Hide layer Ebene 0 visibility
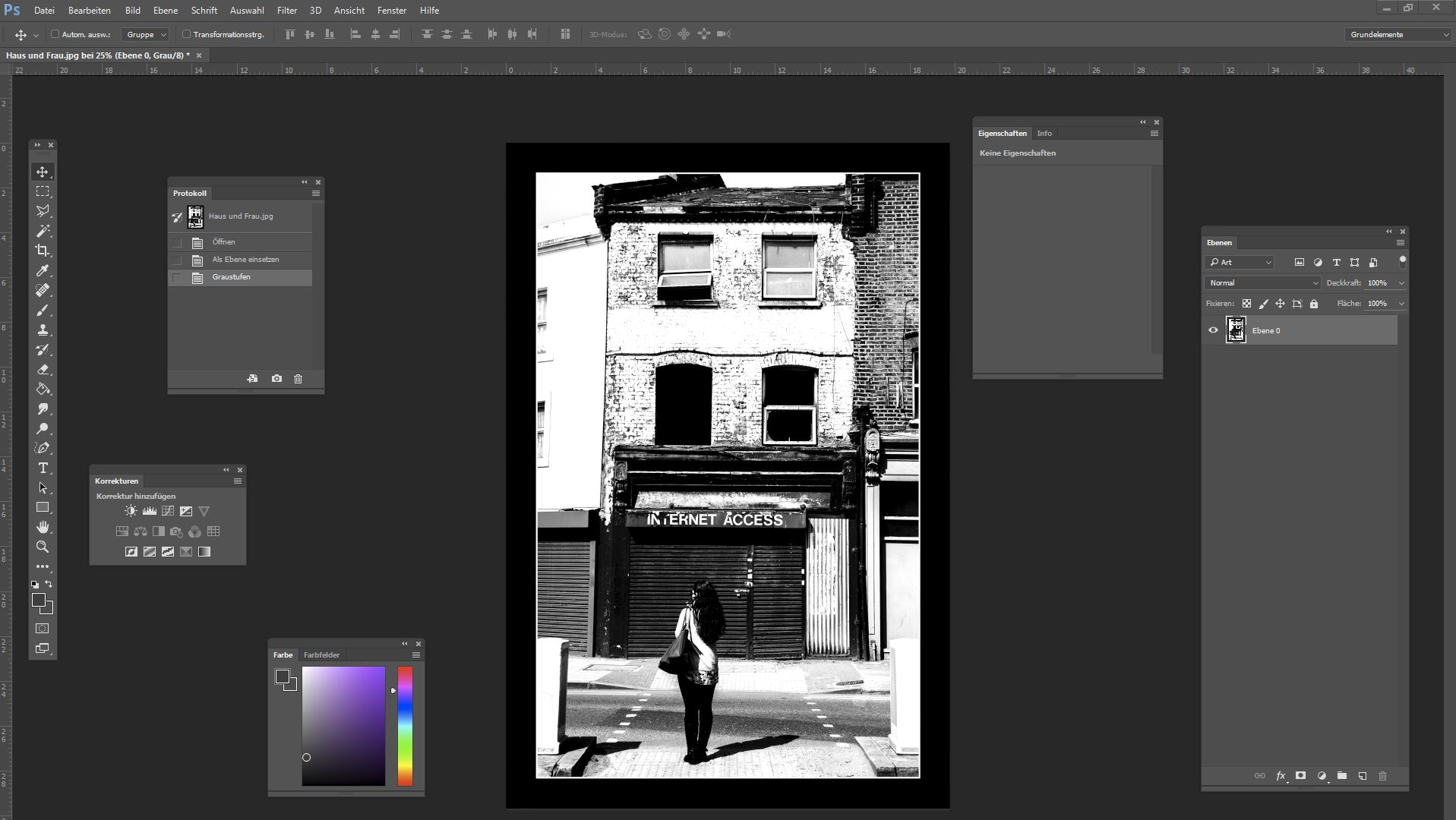 1213,330
